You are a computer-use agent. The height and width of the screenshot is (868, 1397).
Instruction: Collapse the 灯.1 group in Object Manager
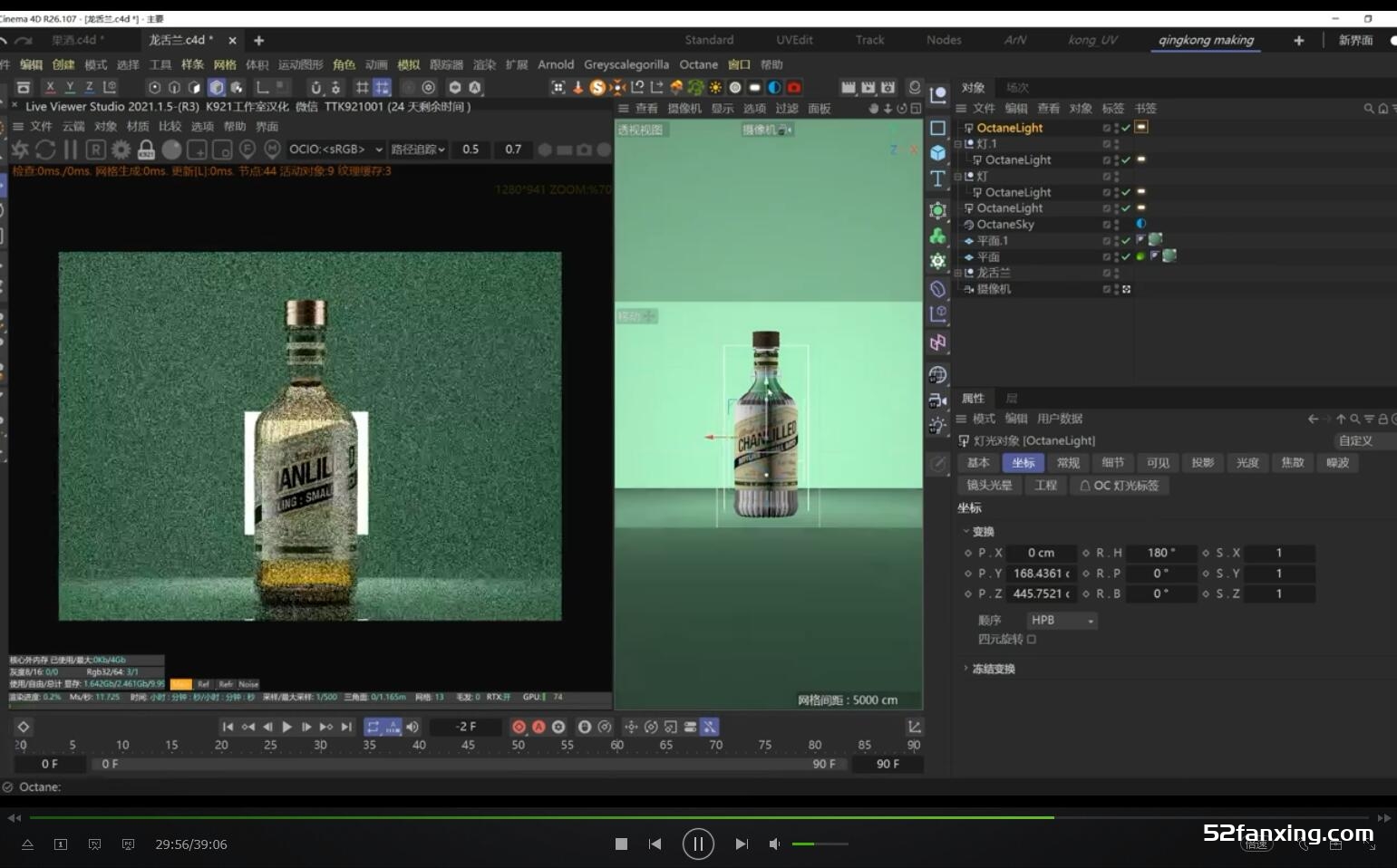click(x=958, y=144)
